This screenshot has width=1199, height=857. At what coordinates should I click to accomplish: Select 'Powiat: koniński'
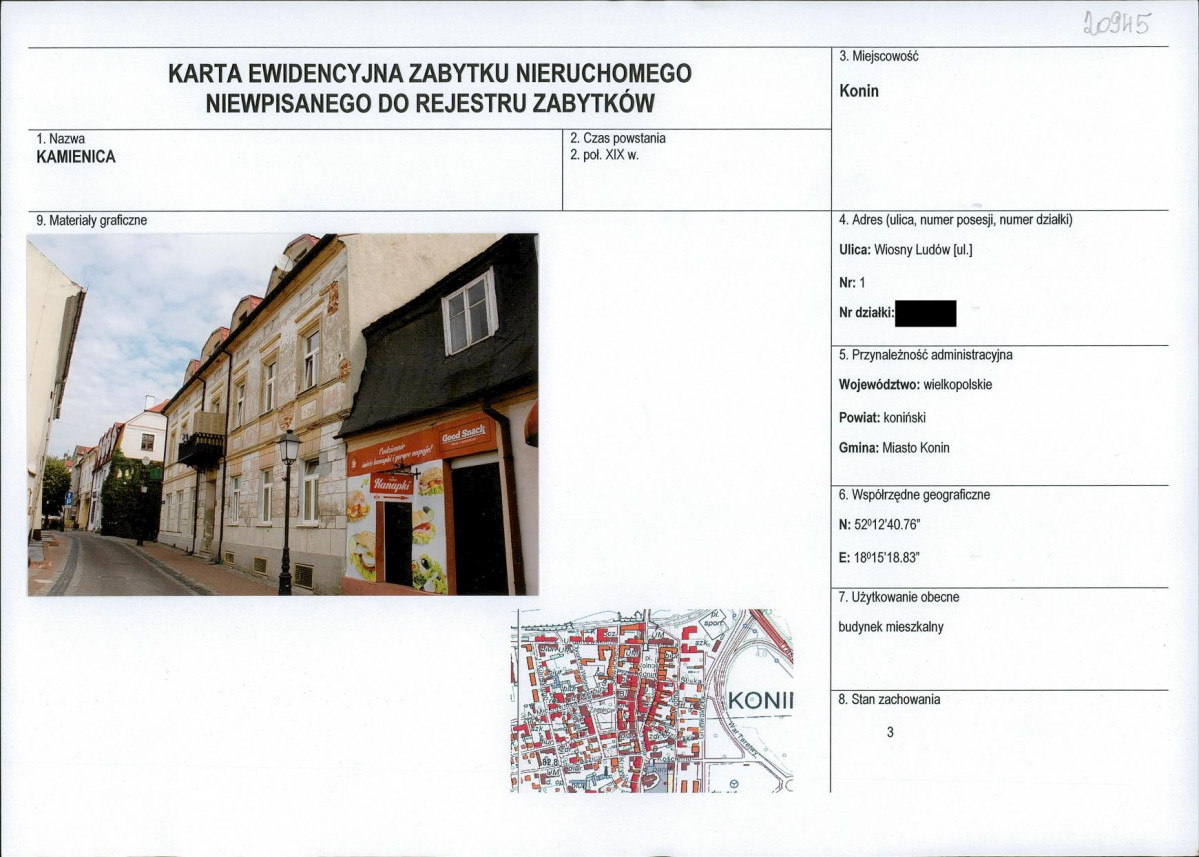882,417
